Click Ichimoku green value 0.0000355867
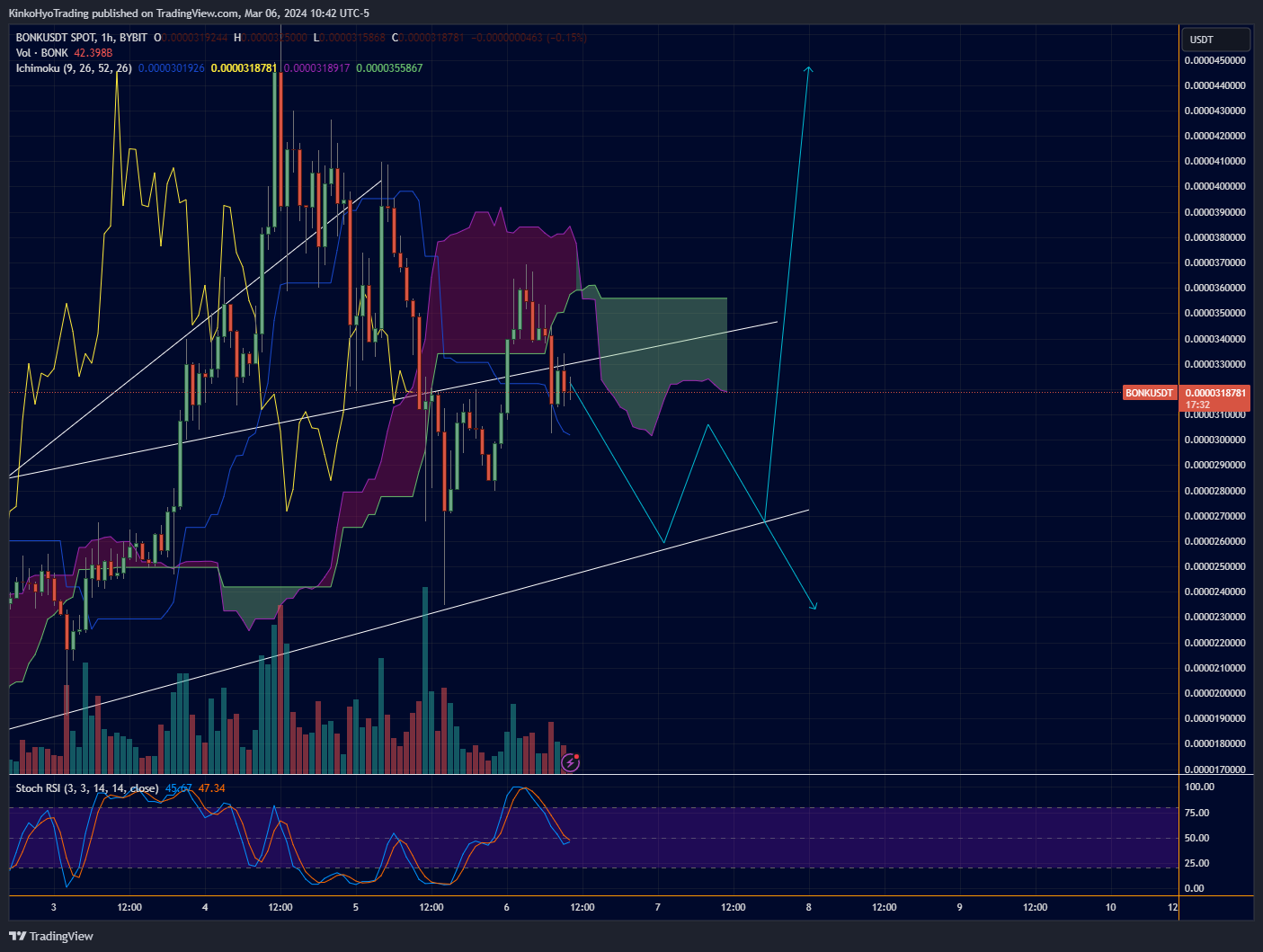The image size is (1263, 952). coord(389,68)
